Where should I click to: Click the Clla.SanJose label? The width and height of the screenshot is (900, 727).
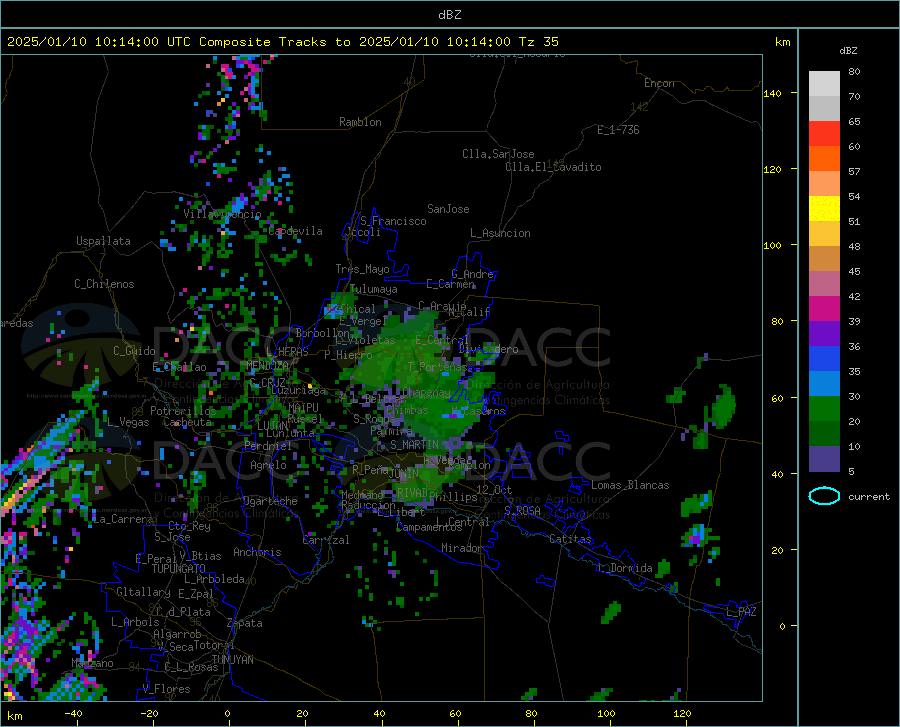click(x=498, y=154)
